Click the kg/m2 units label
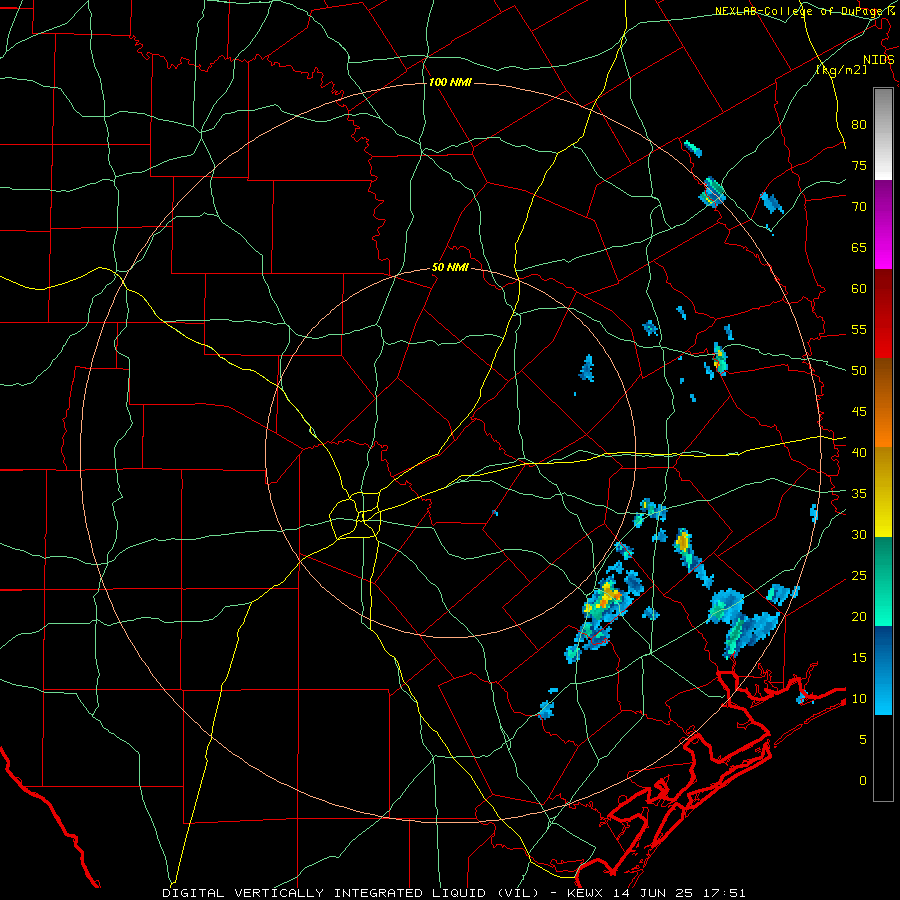This screenshot has width=900, height=900. (841, 70)
